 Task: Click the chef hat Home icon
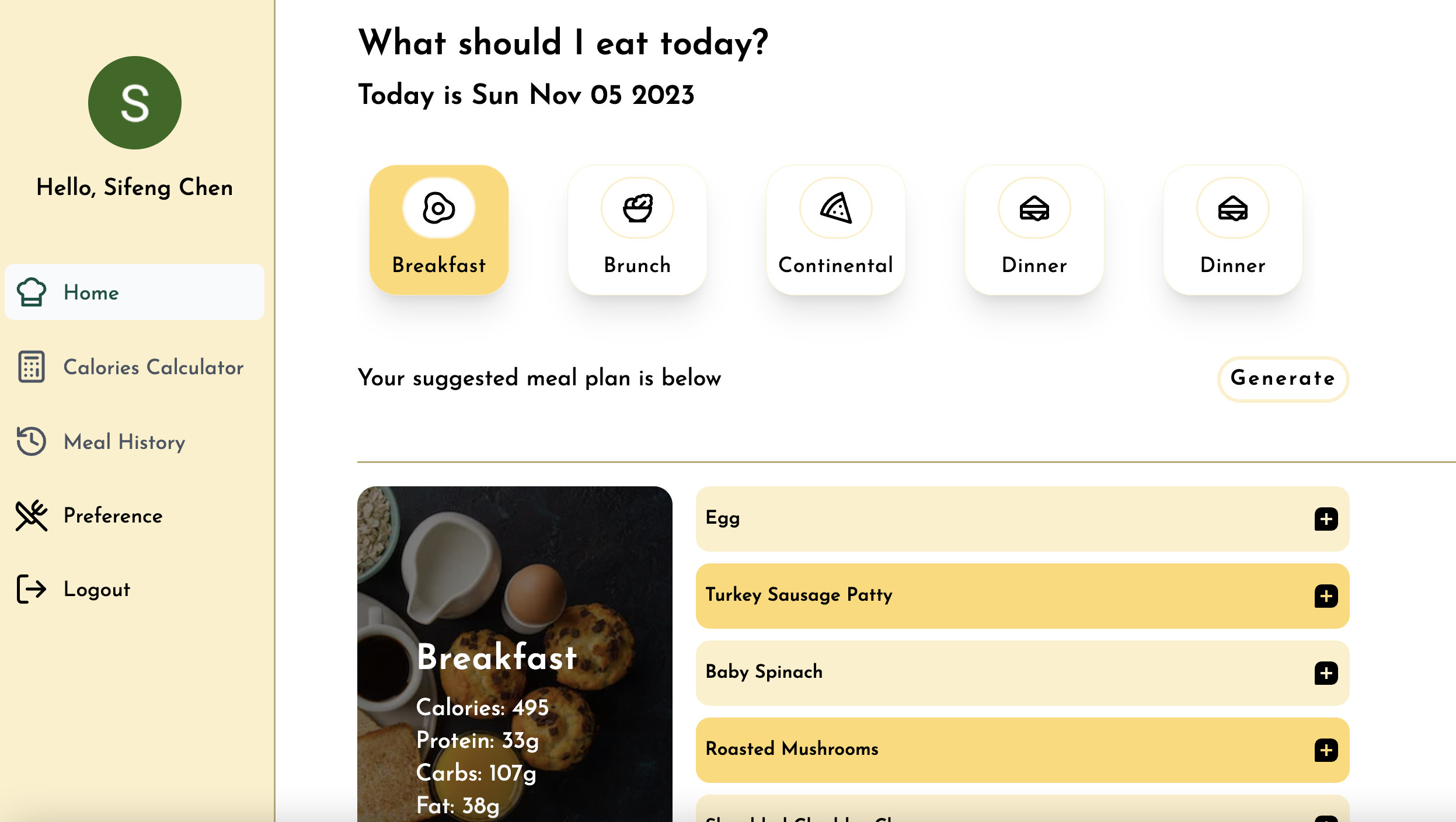[31, 292]
